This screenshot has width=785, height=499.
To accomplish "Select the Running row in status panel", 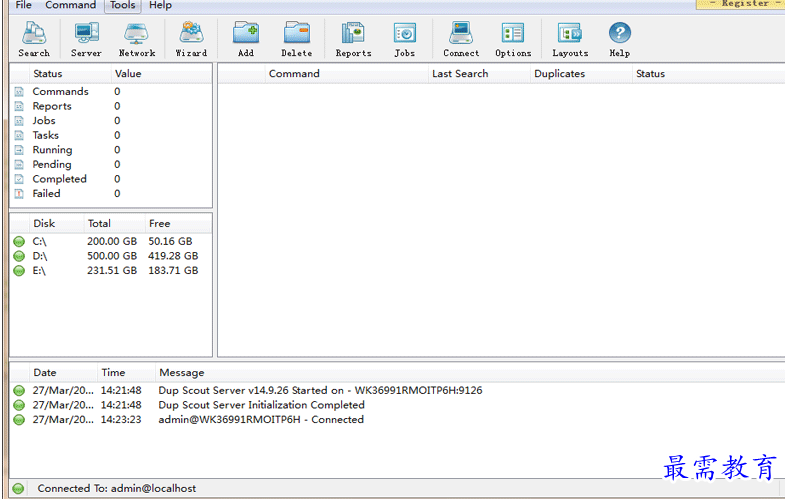I will 111,150.
